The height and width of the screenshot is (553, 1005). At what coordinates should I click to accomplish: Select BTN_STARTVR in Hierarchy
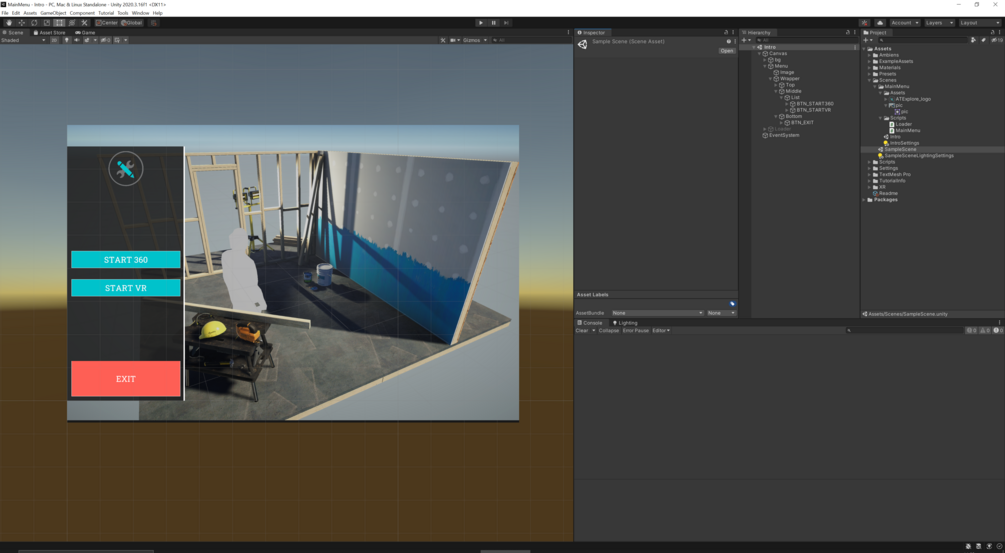(813, 110)
